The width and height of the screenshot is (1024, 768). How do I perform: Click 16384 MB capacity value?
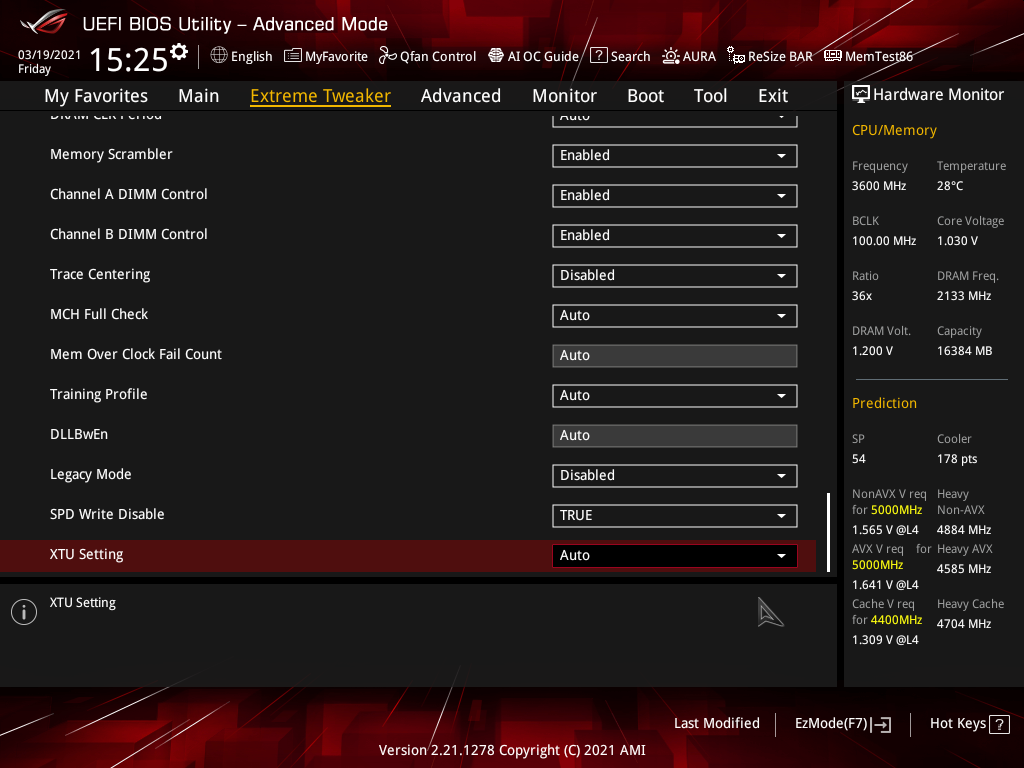click(x=965, y=351)
